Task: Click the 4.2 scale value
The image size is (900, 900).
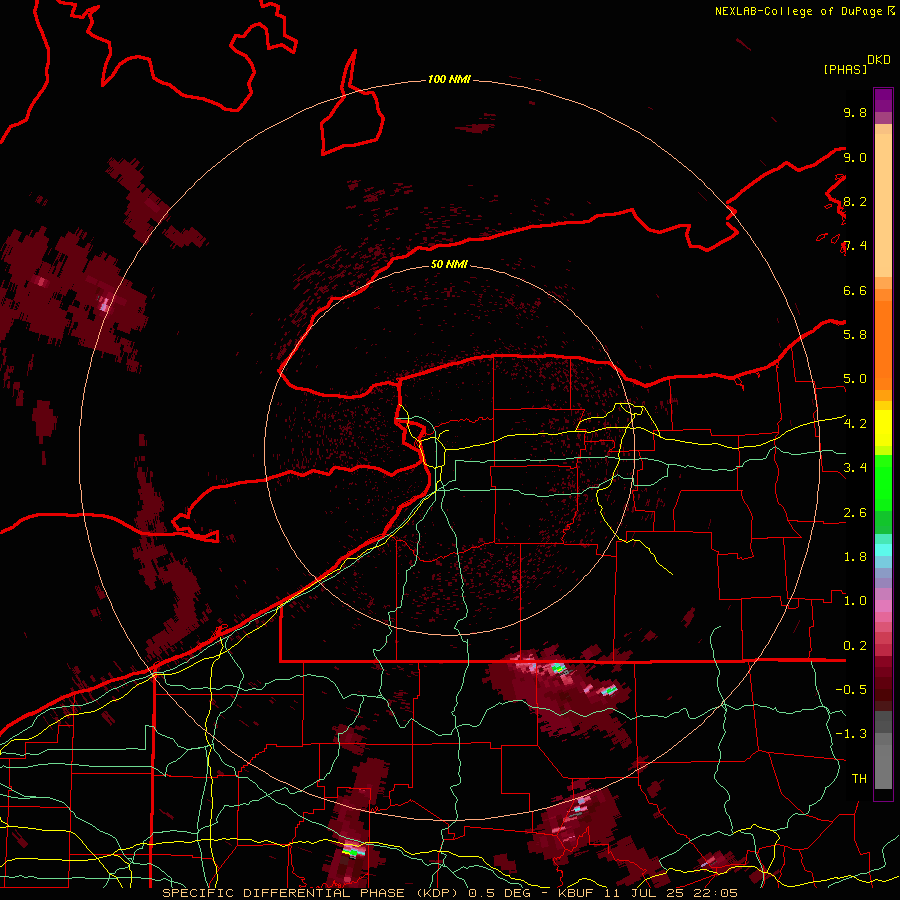Action: tap(855, 423)
